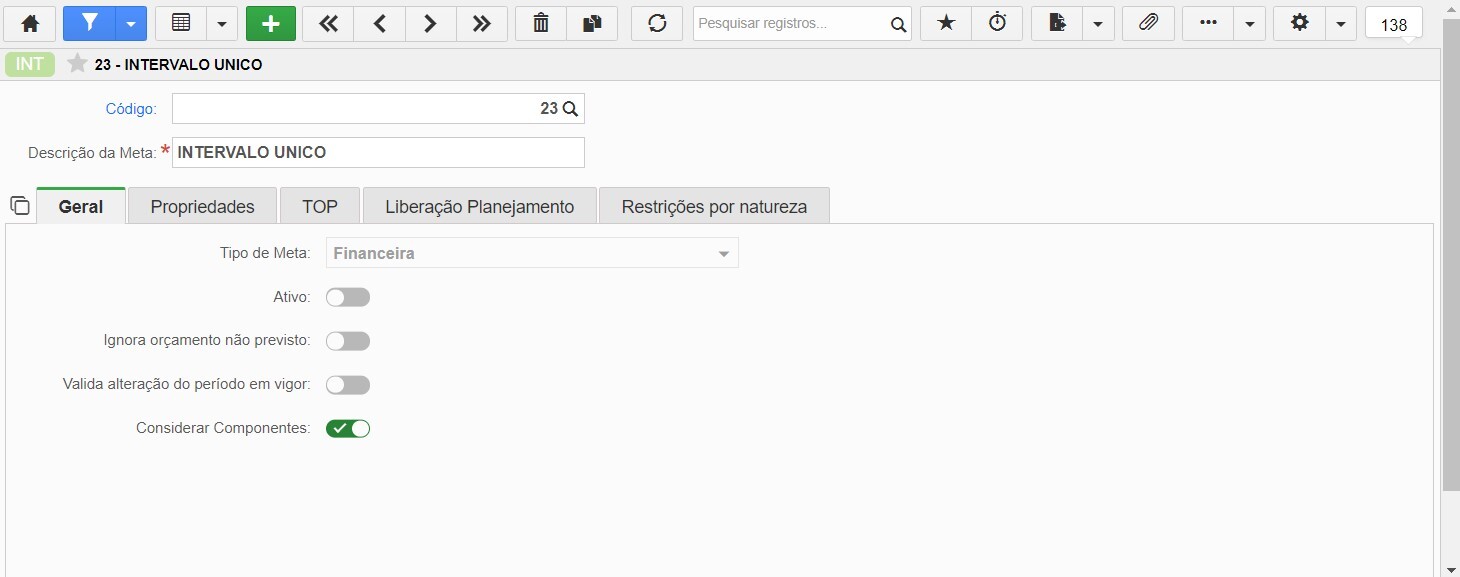
Task: Refresh the record data
Action: [x=657, y=23]
